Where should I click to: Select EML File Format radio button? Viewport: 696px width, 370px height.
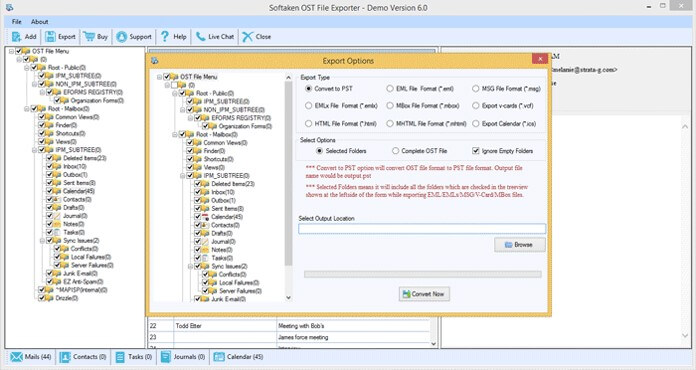(x=390, y=89)
